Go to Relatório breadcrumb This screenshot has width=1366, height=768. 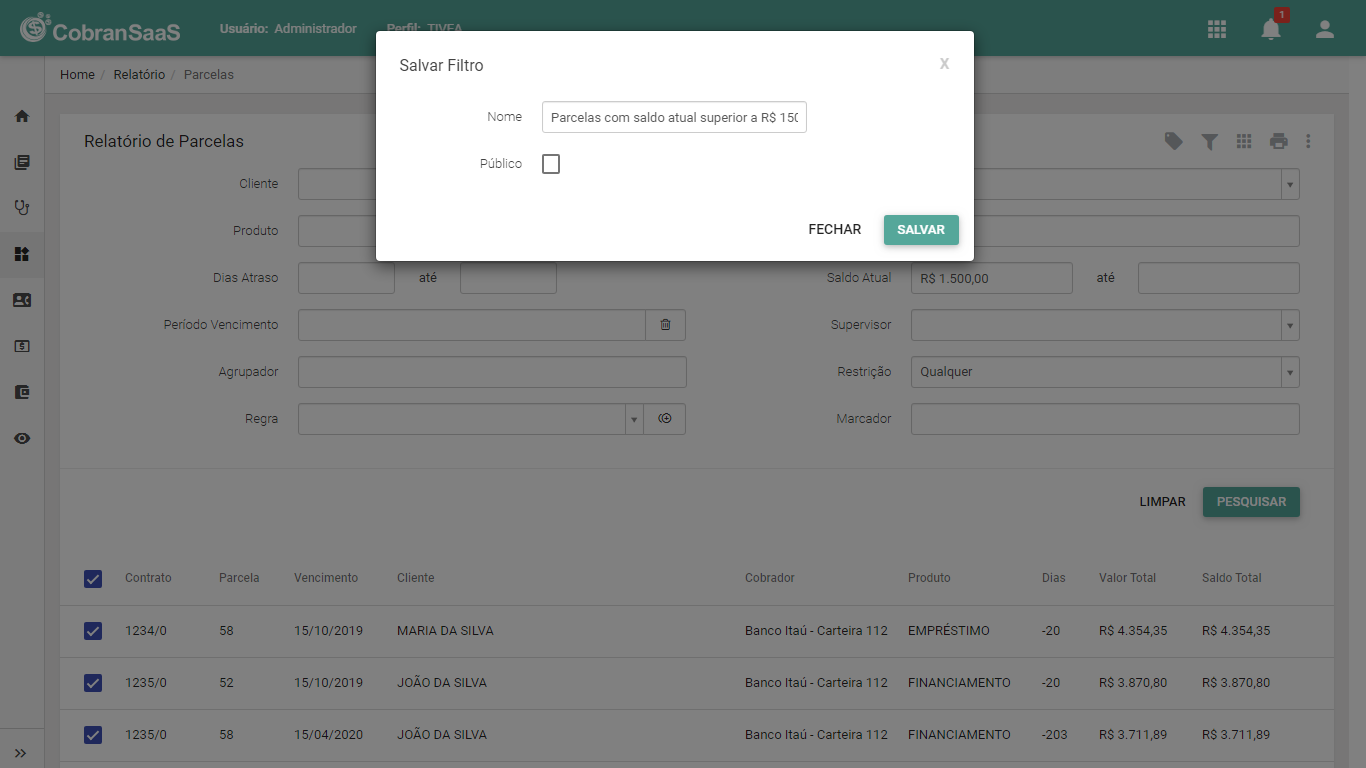click(x=139, y=75)
